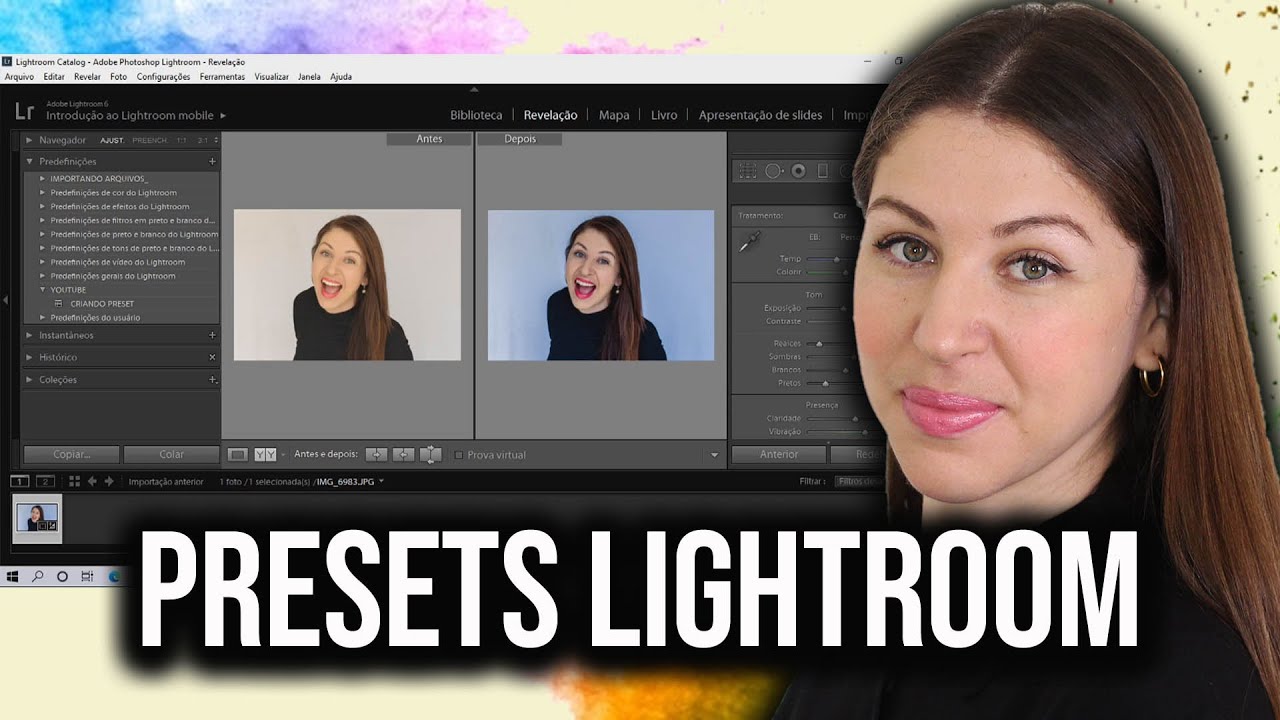Open the Editar menu
This screenshot has width=1280, height=720.
point(54,77)
